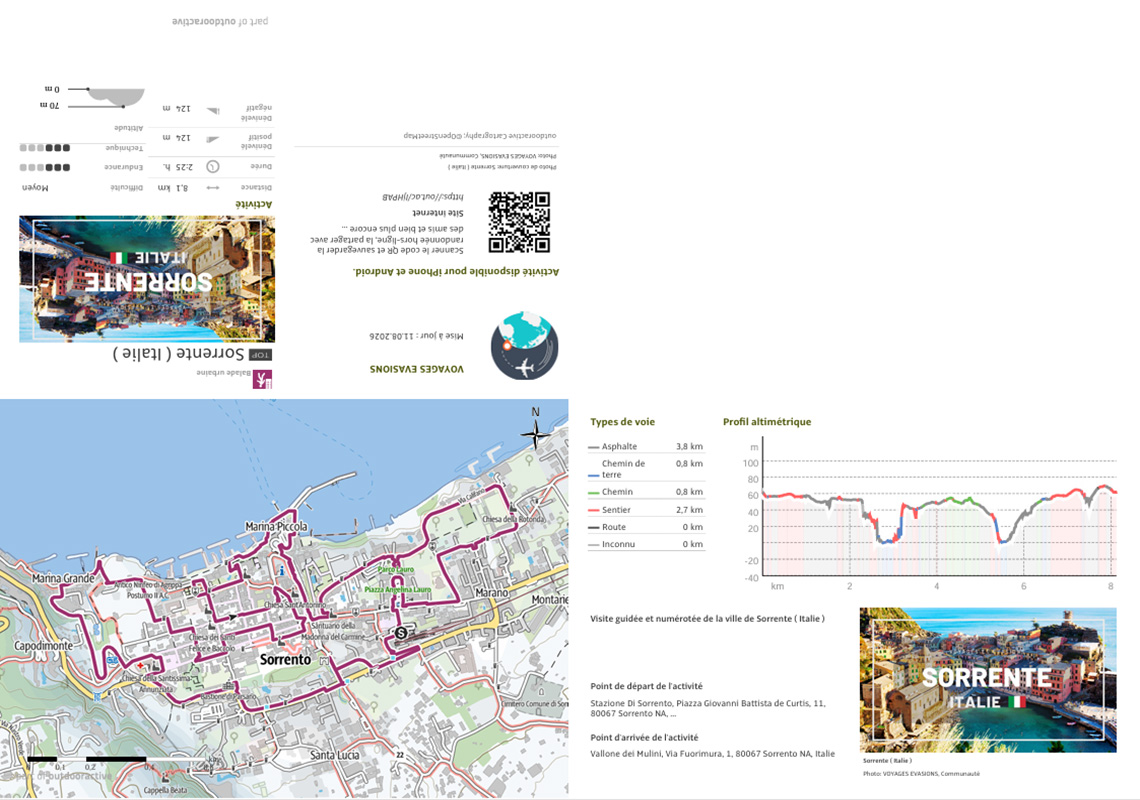Click the Marina Piccola map label
The height and width of the screenshot is (800, 1140).
(276, 526)
